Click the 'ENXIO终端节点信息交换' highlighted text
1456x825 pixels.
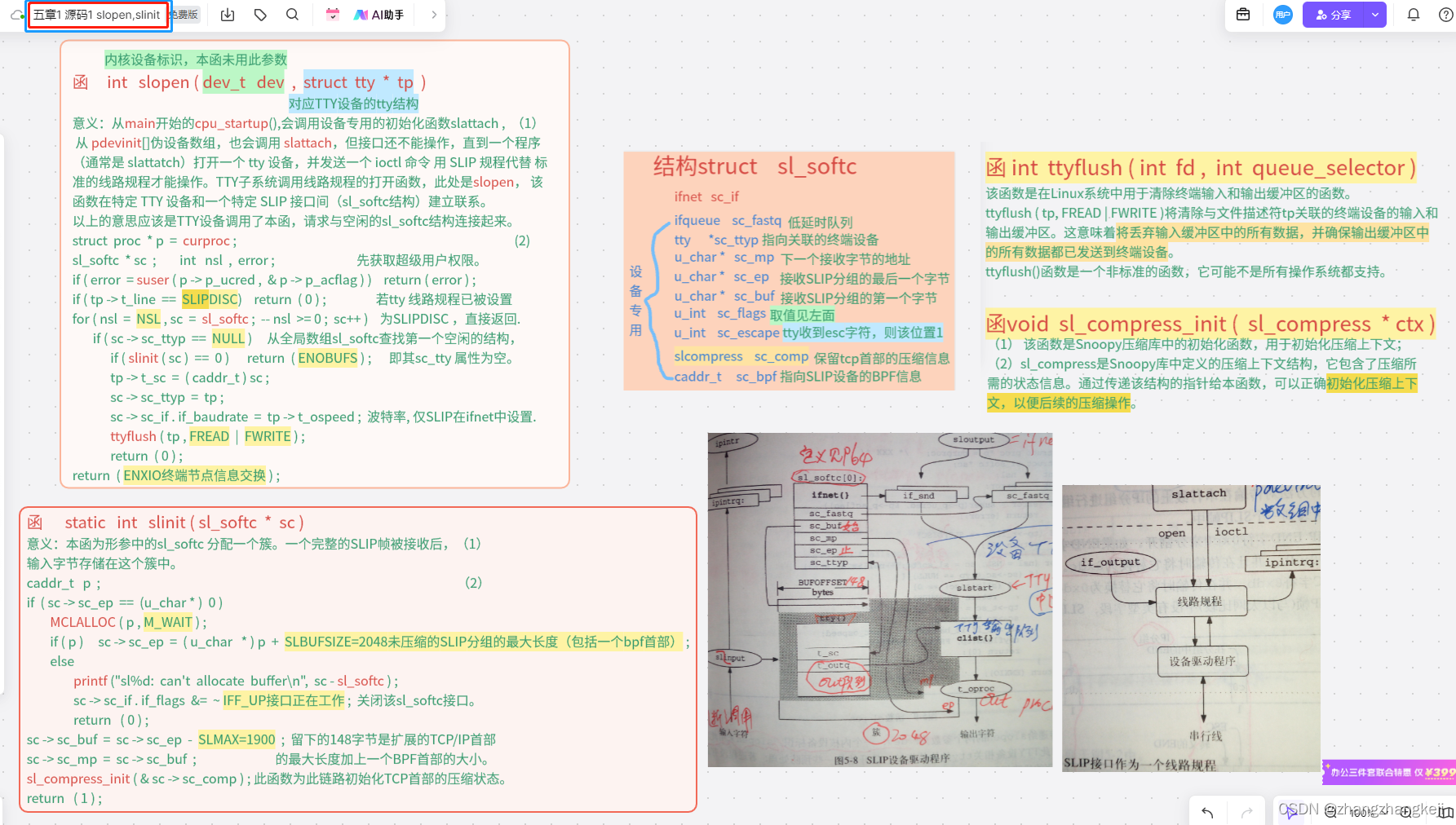coord(194,475)
